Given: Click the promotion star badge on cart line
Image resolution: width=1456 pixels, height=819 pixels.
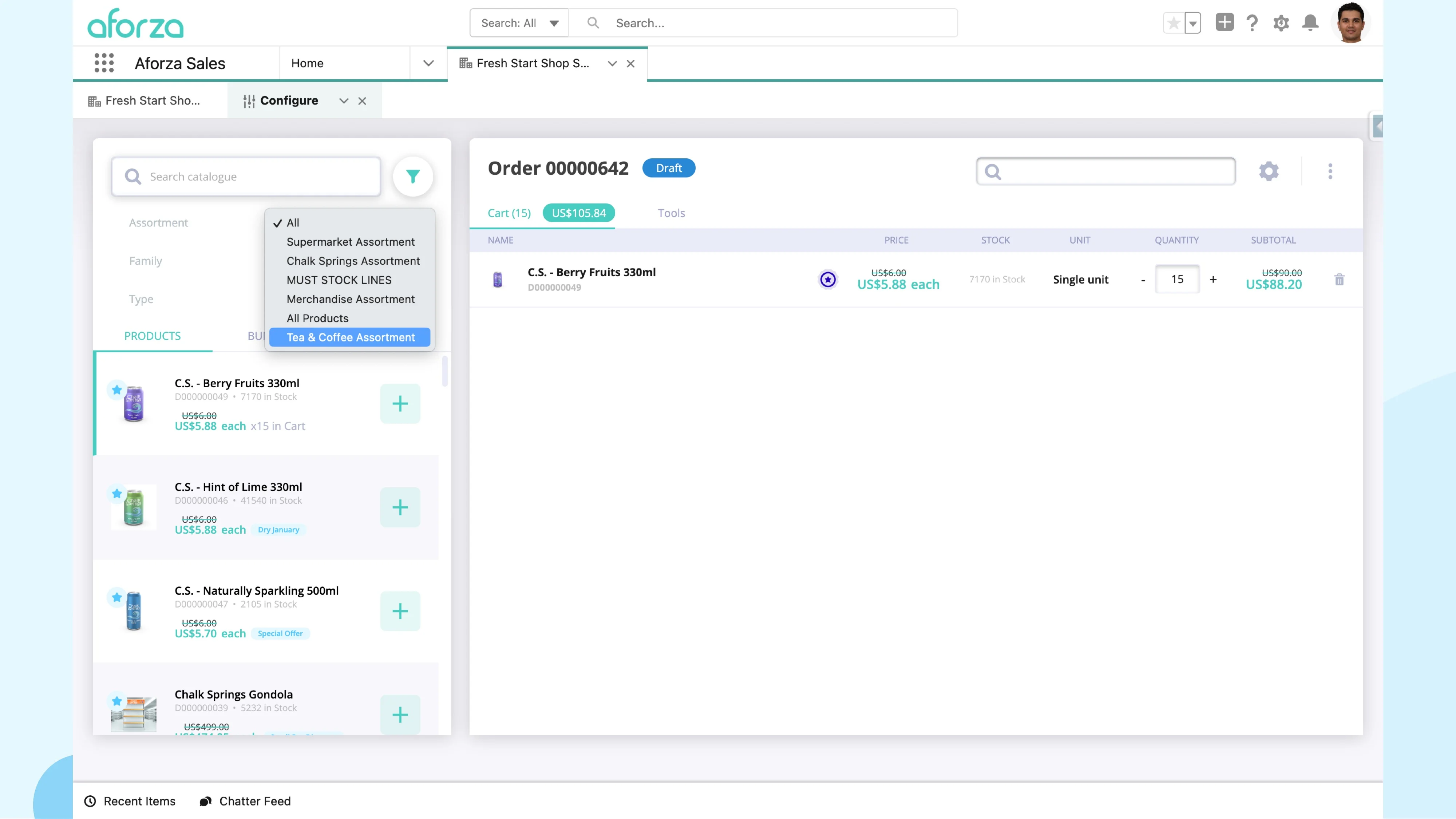Looking at the screenshot, I should click(x=828, y=279).
